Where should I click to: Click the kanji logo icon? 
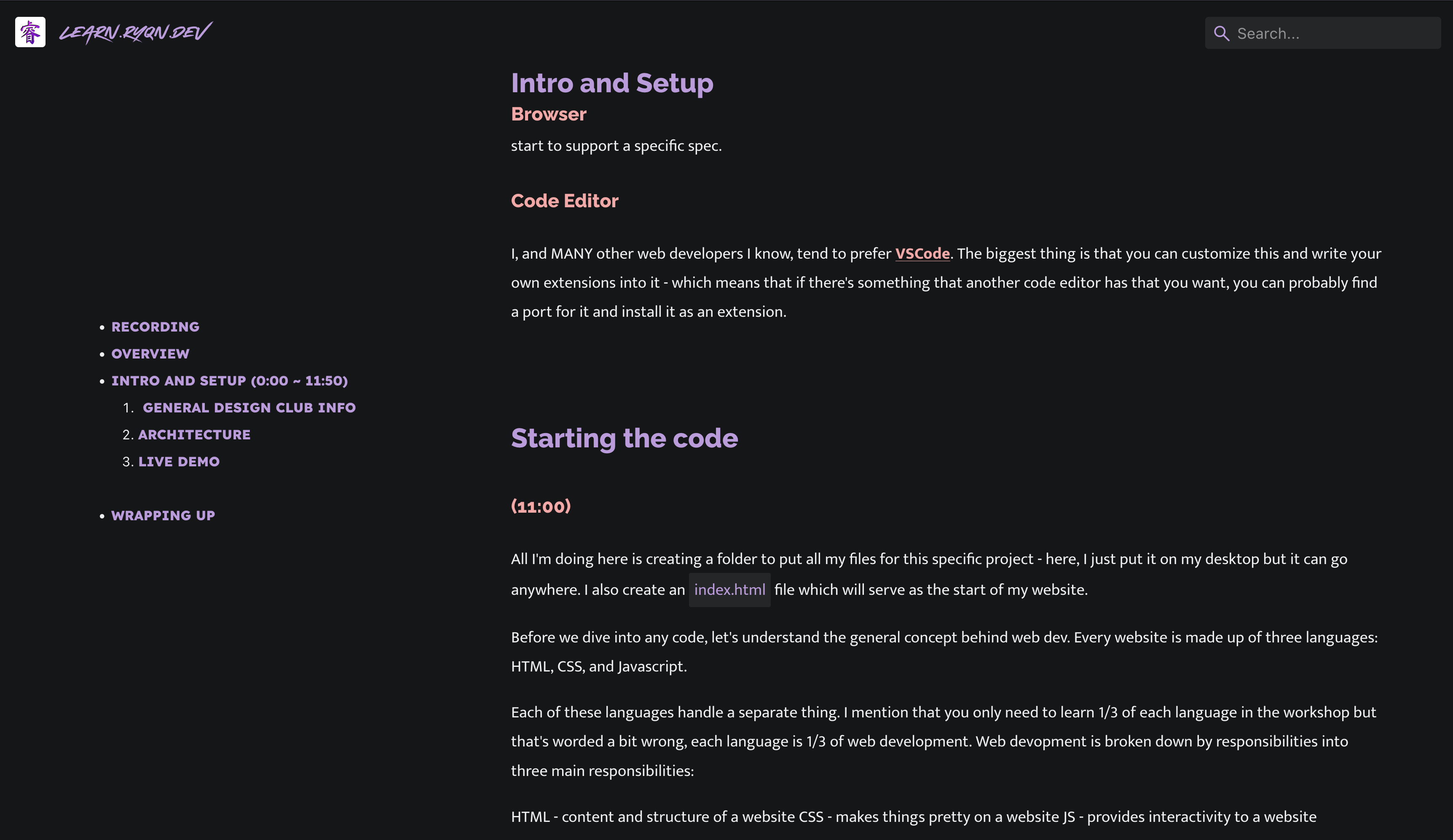(x=29, y=32)
